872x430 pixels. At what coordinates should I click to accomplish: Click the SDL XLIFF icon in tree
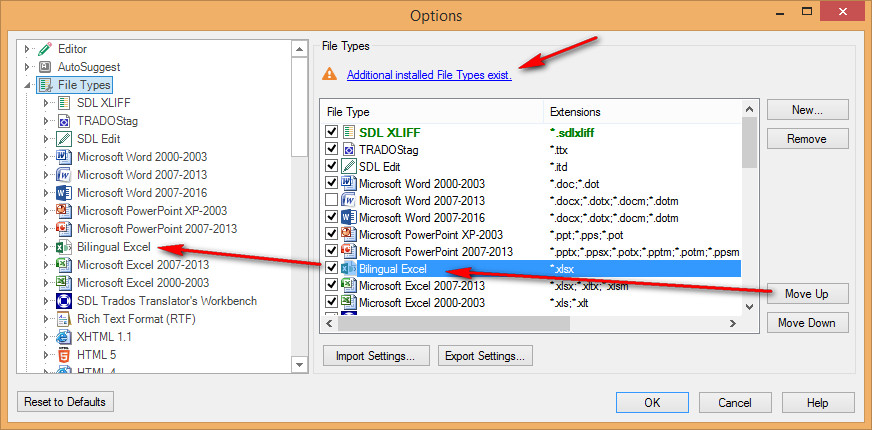pos(64,103)
